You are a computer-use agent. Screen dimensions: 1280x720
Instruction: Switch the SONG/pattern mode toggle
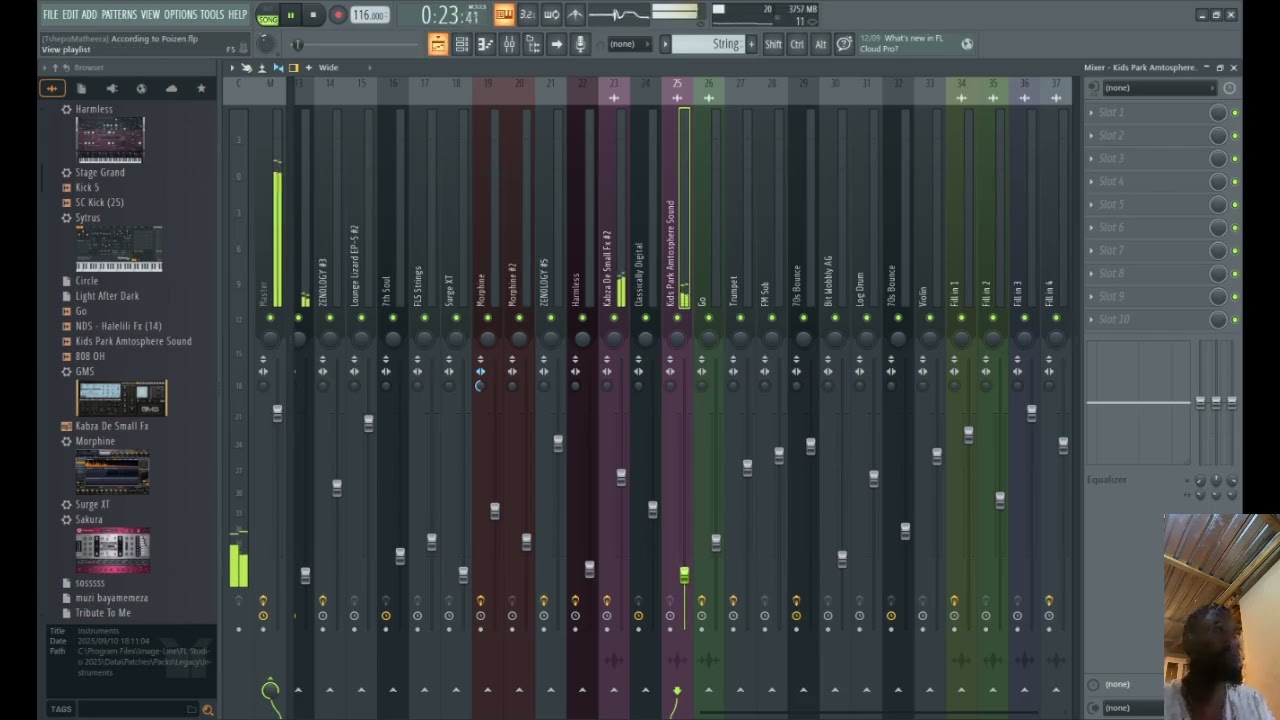tap(268, 16)
